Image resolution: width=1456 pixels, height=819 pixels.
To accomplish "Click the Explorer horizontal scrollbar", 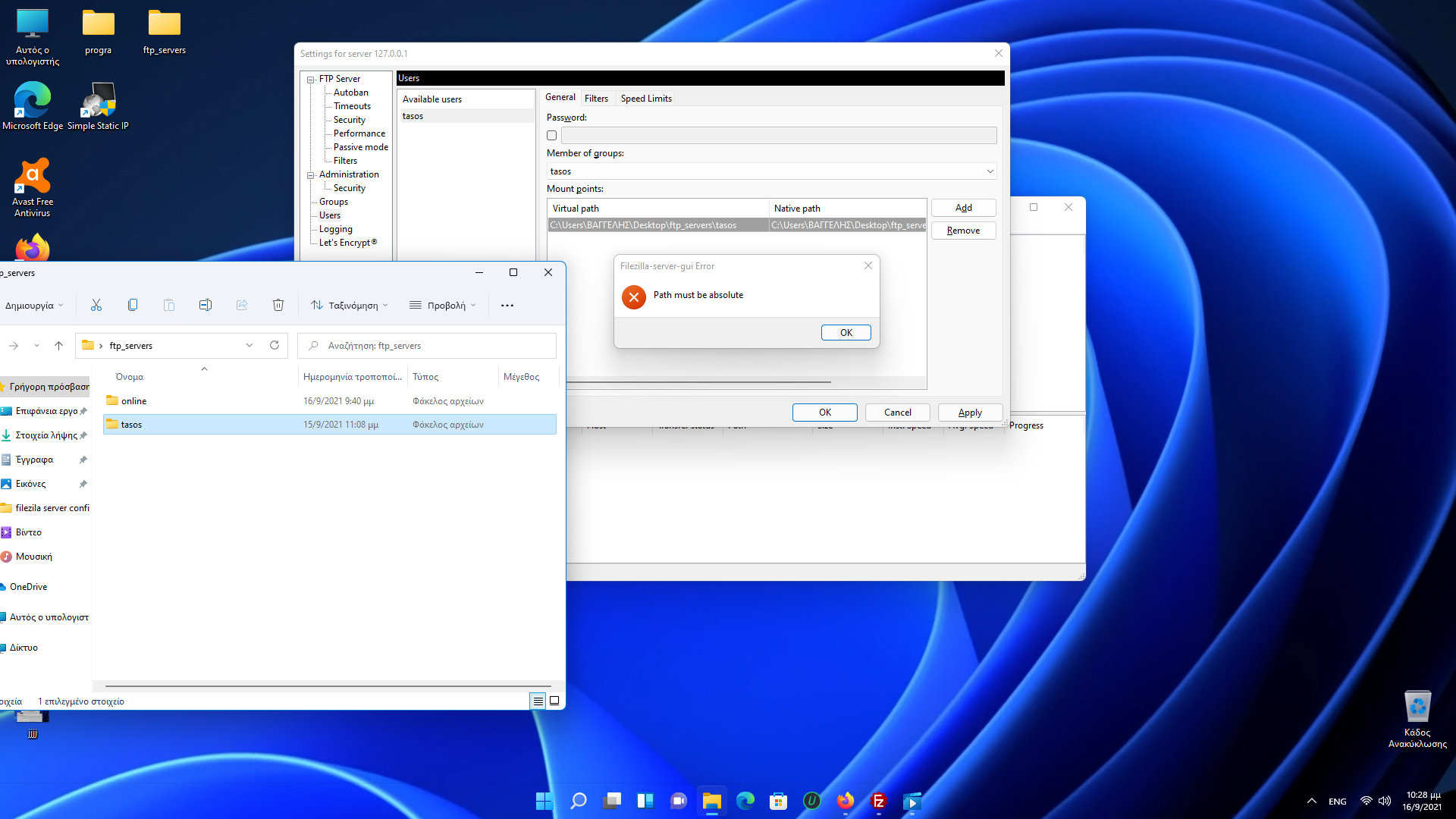I will coord(328,686).
